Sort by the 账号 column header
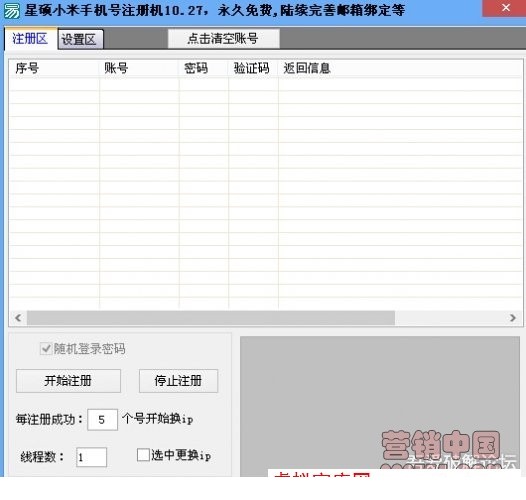The image size is (526, 500). click(139, 68)
